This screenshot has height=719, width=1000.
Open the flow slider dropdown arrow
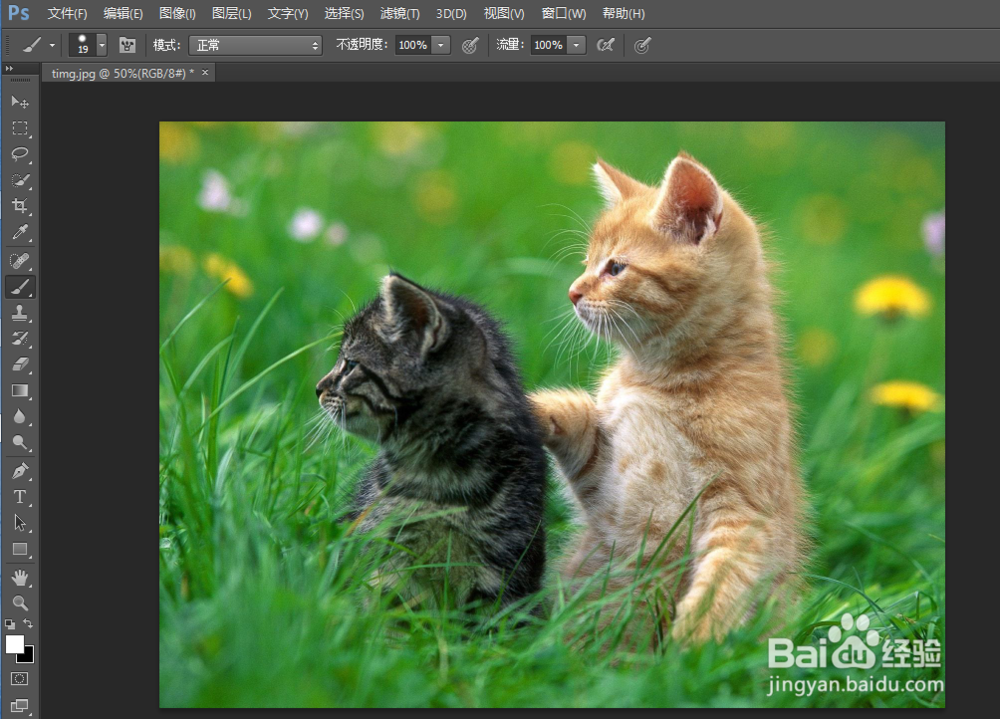[577, 45]
